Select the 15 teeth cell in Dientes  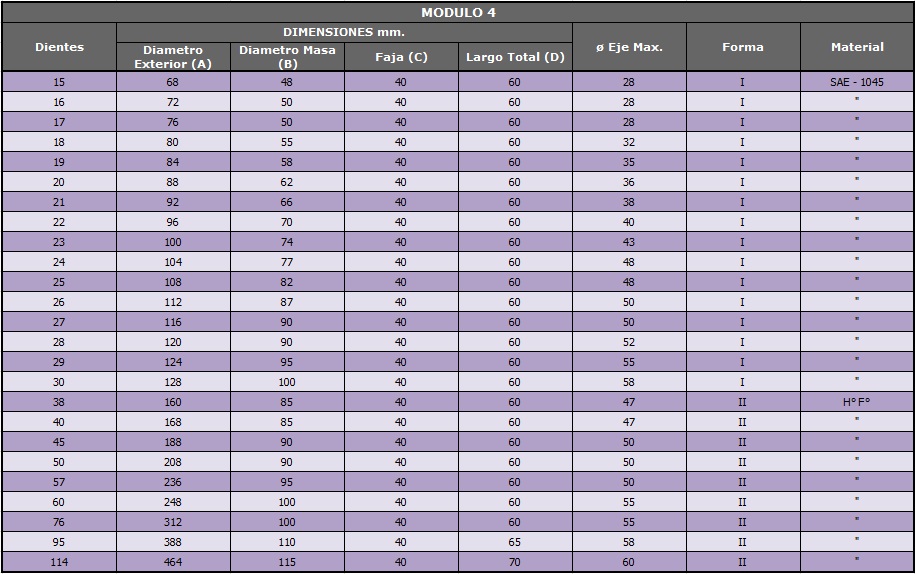pos(59,82)
